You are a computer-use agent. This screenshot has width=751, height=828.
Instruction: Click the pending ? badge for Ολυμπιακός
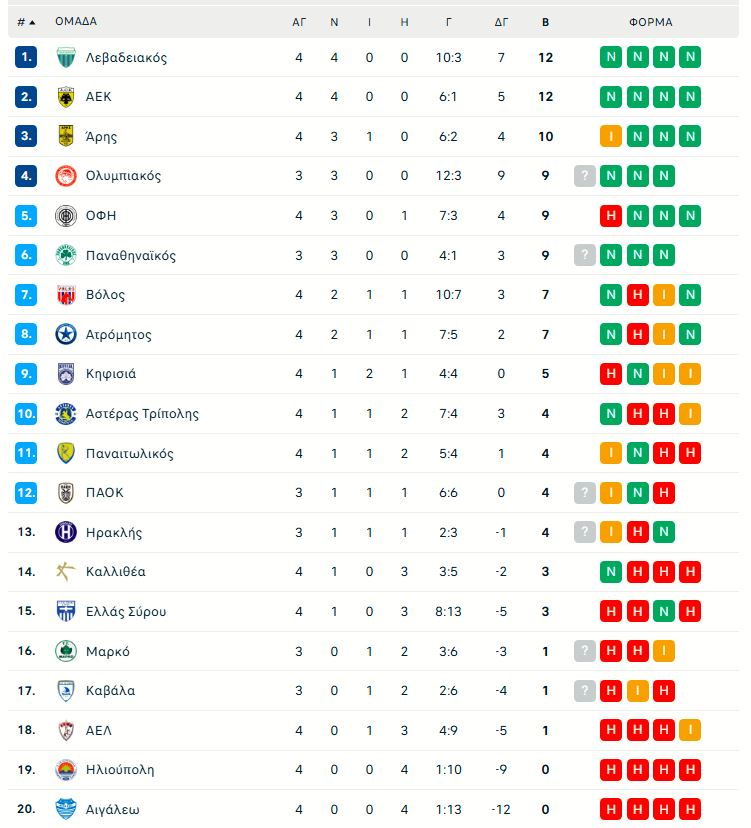(584, 176)
